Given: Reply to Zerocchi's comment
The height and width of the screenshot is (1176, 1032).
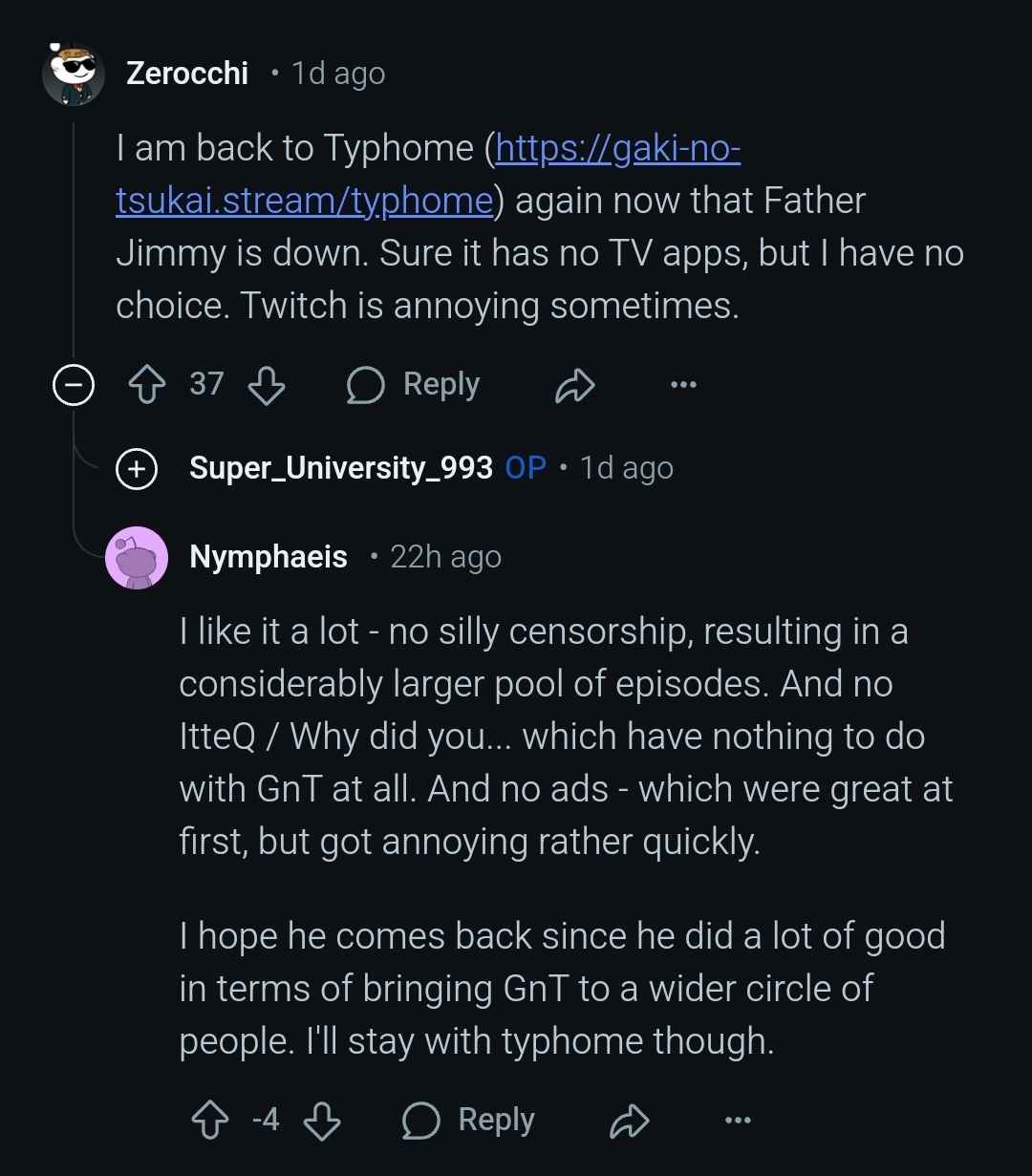Looking at the screenshot, I should point(414,385).
